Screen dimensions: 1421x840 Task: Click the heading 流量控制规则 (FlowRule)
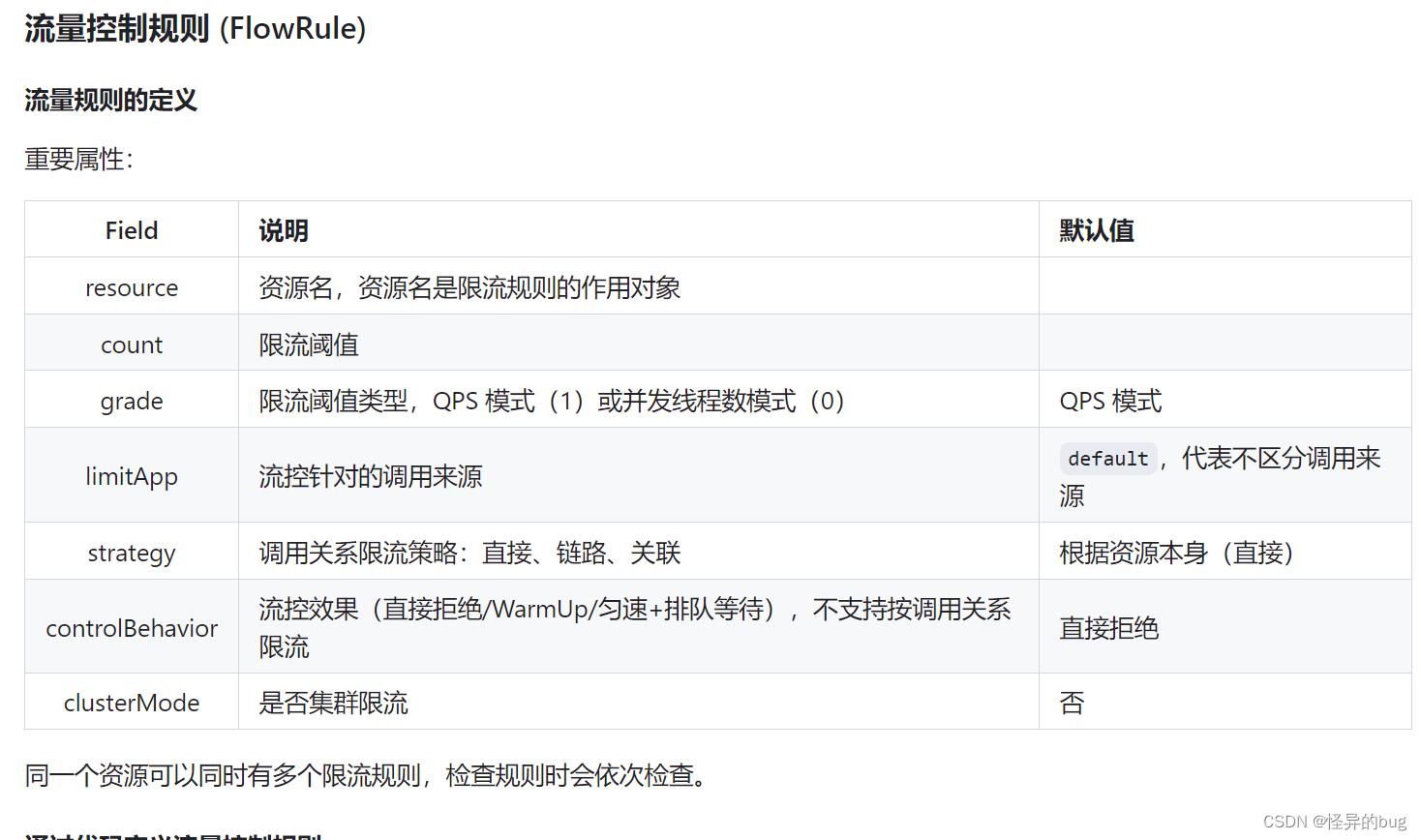click(194, 28)
